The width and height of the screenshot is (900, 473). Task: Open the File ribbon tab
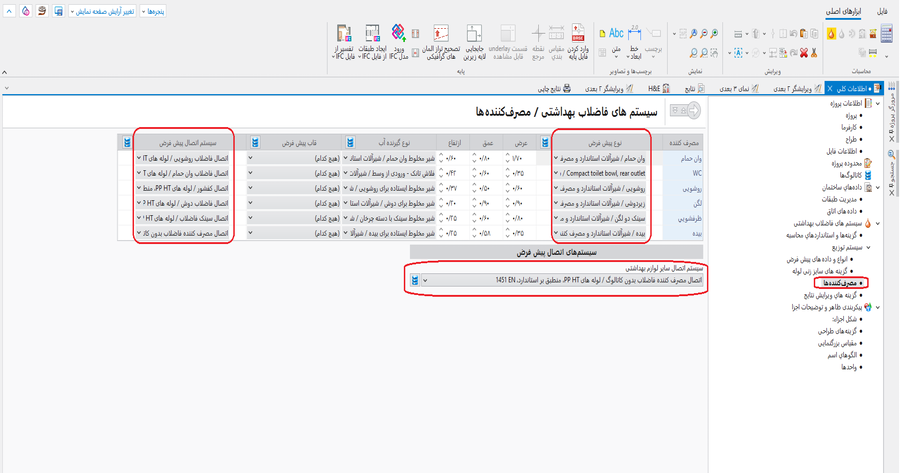click(x=883, y=10)
